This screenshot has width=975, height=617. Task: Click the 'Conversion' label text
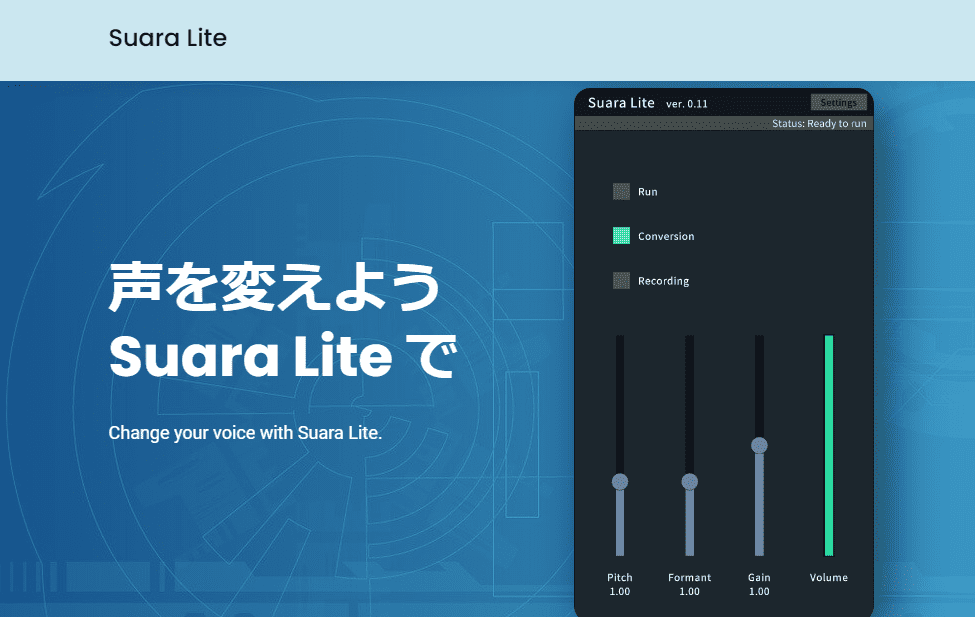click(666, 236)
